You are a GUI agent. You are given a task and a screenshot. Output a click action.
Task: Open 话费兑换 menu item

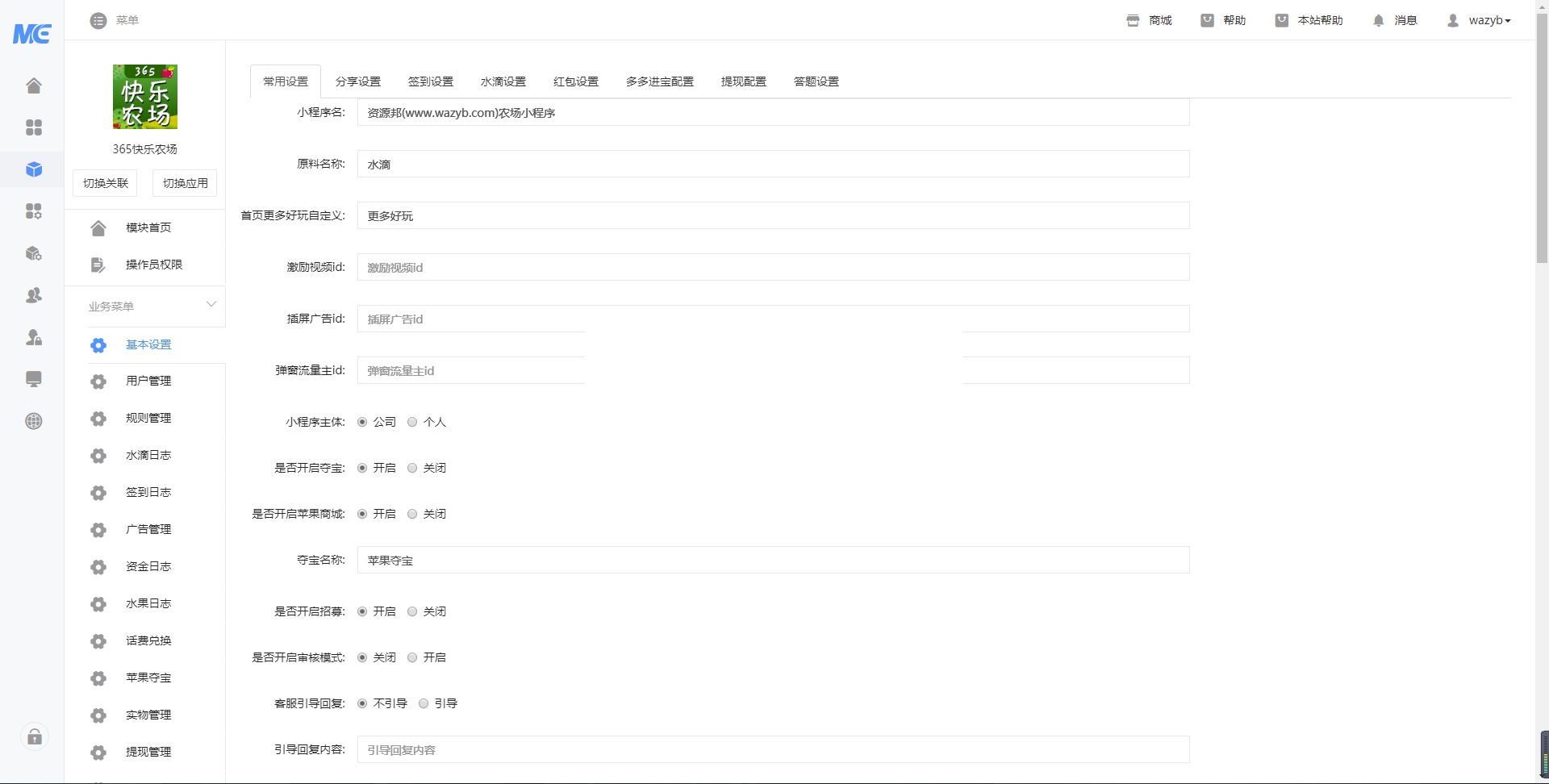click(148, 640)
